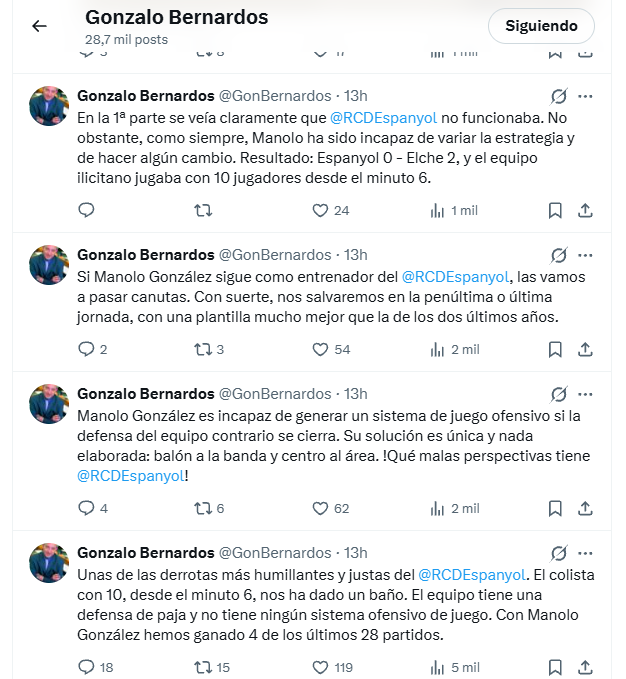626x679 pixels.
Task: Open Gonzalo Bernardos avatar on second tweet
Action: tap(49, 265)
